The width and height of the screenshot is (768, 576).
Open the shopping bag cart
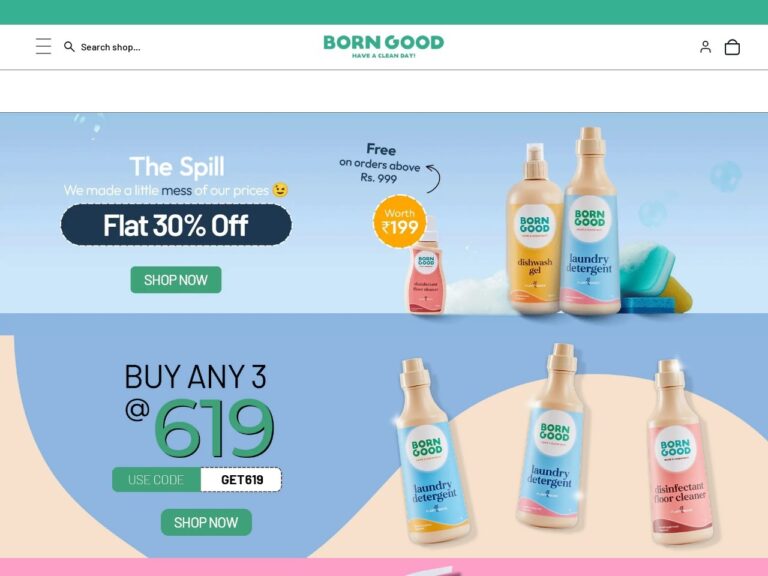pos(732,47)
